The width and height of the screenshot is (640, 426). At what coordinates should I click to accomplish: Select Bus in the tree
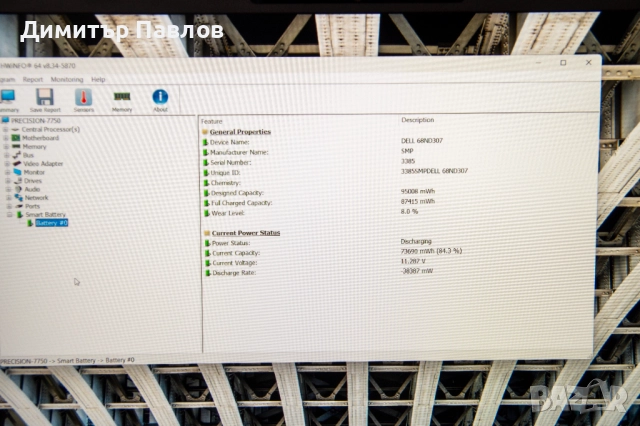28,155
